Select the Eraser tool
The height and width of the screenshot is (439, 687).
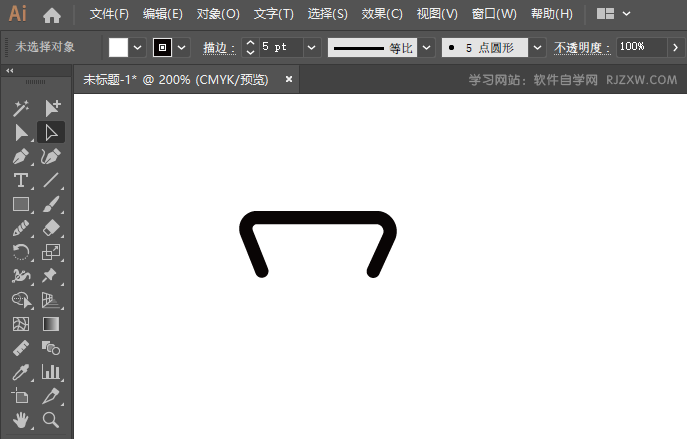coord(51,228)
